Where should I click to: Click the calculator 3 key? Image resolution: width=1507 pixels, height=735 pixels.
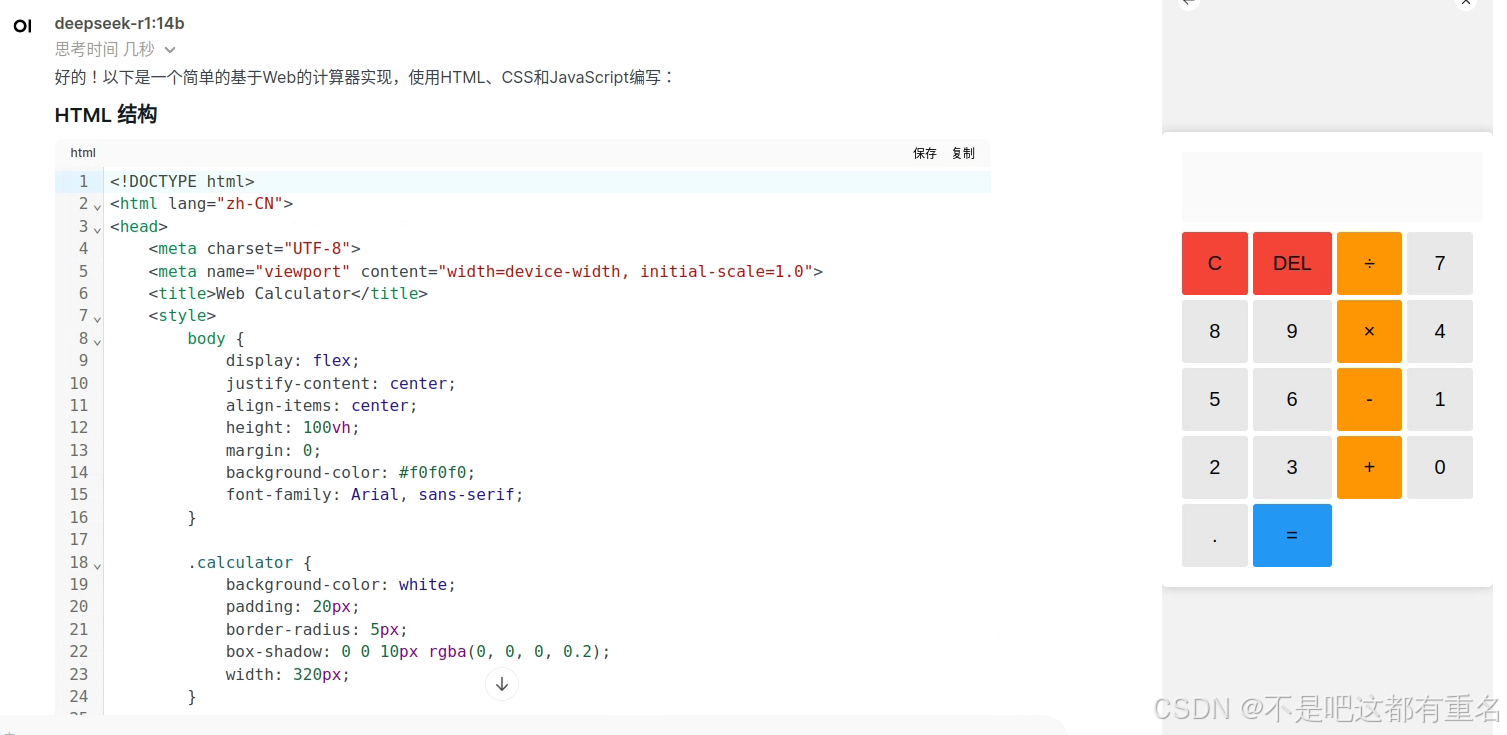[1292, 467]
